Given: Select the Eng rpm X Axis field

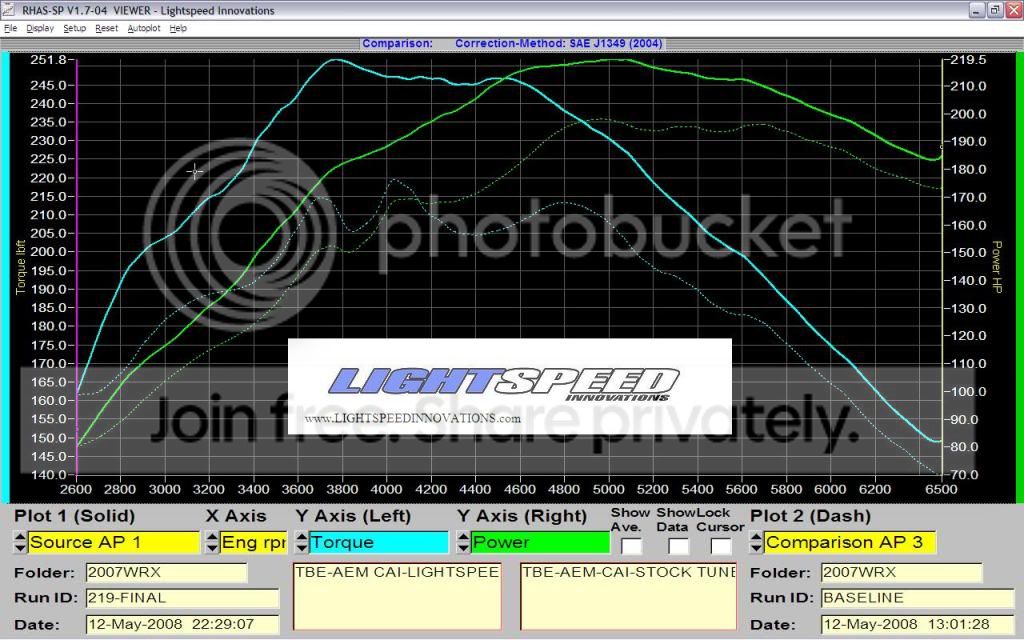Looking at the screenshot, I should click(x=253, y=542).
